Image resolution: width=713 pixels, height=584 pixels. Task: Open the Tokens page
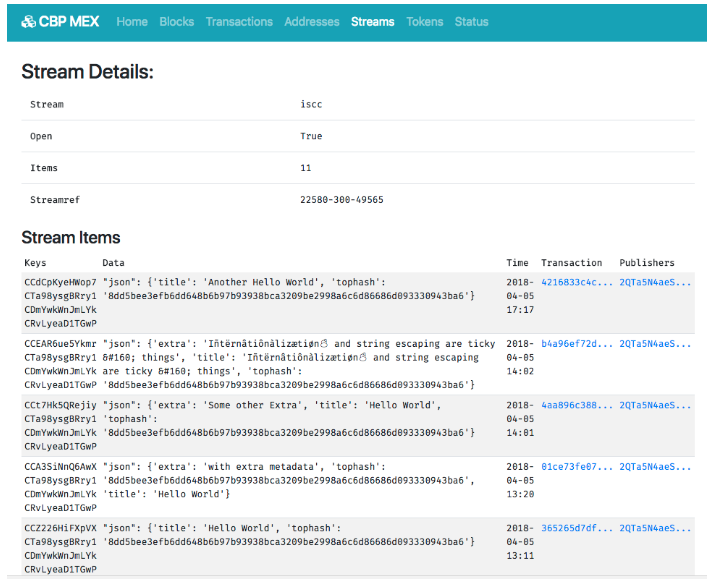click(425, 22)
